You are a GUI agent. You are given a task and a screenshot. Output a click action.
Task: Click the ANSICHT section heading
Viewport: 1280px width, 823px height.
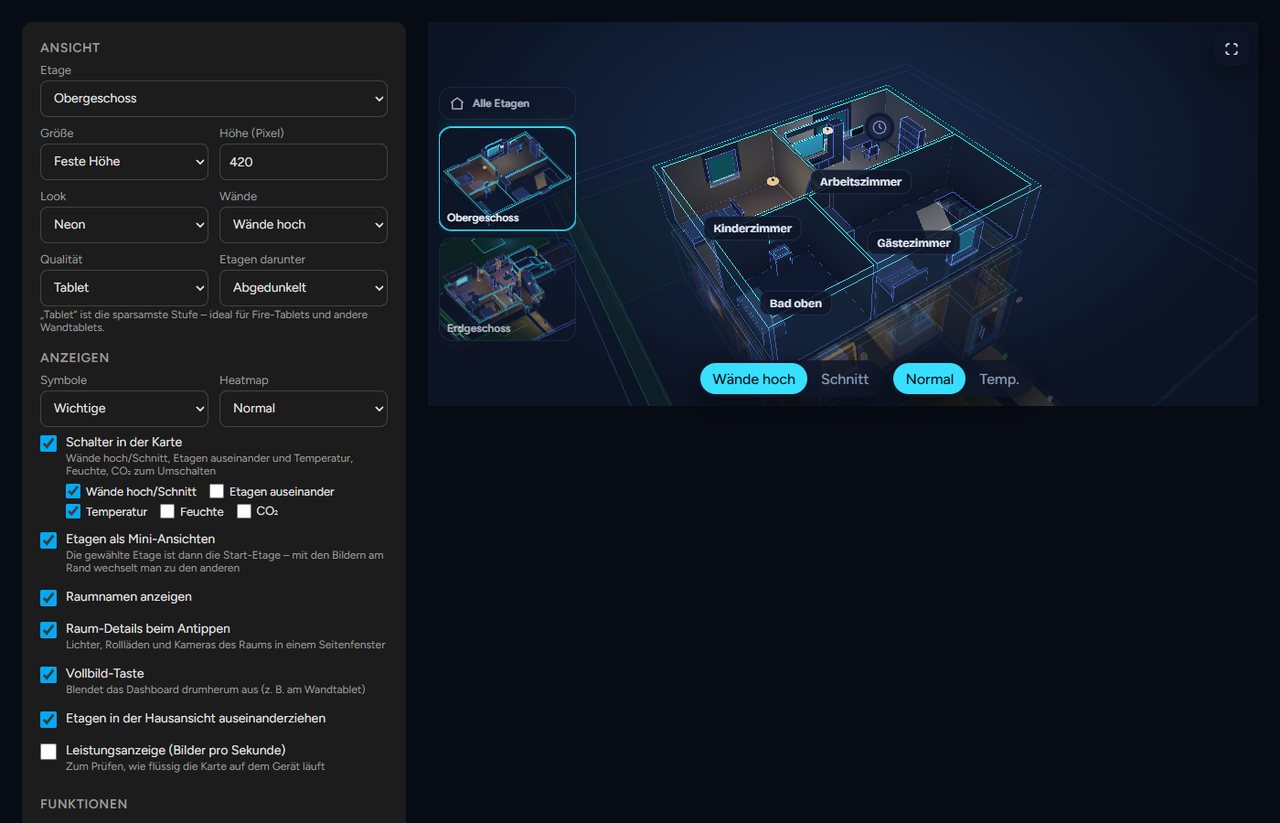(x=70, y=48)
